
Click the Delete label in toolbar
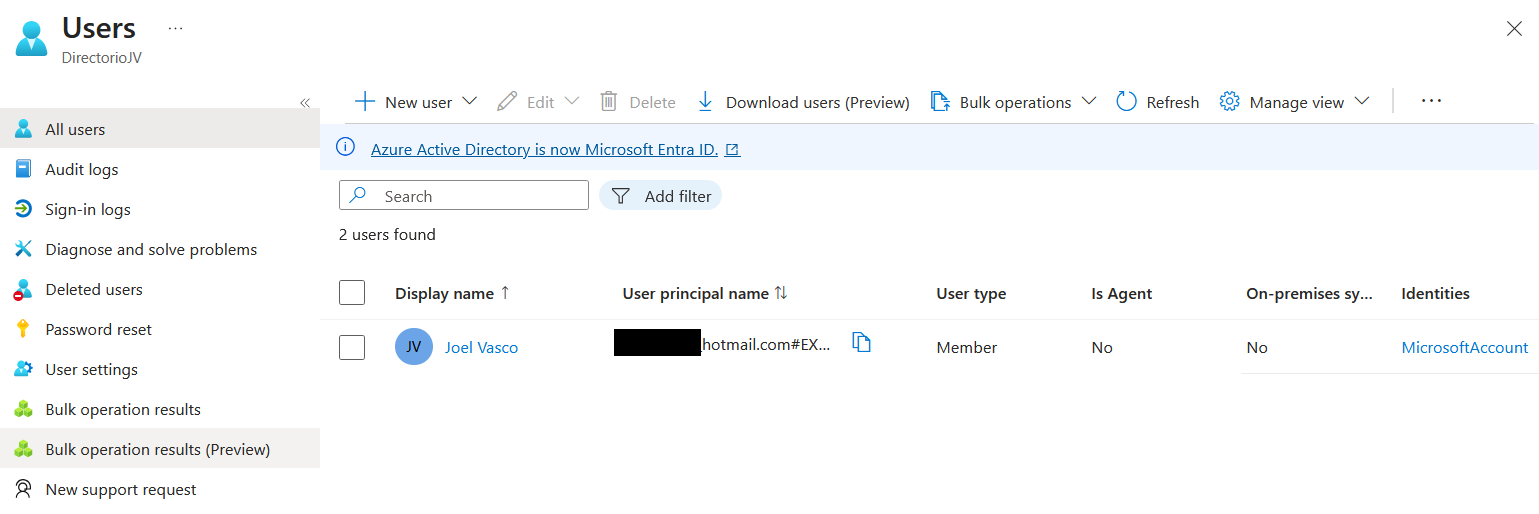click(x=652, y=102)
